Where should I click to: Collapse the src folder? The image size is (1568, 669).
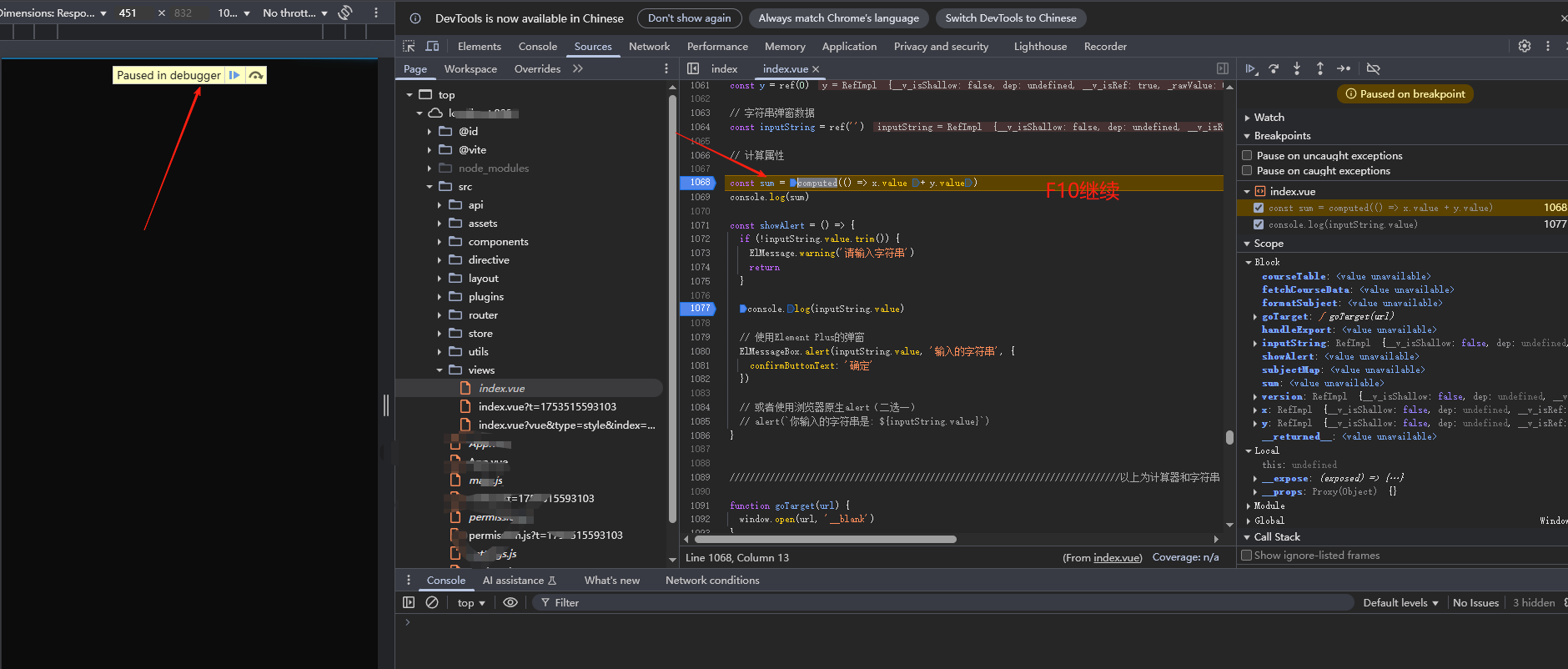[430, 187]
